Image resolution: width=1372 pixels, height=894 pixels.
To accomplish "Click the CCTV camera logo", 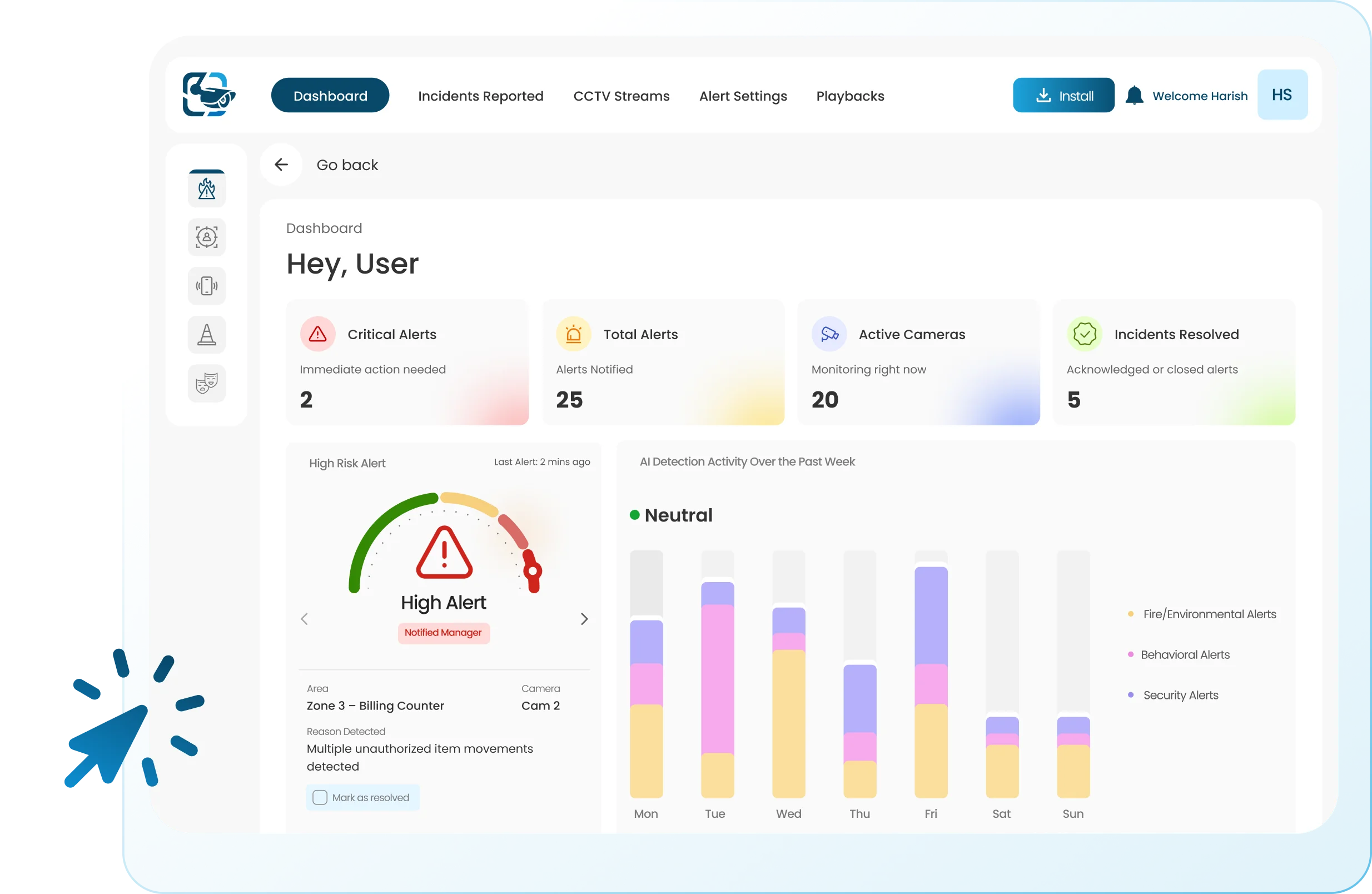I will (208, 95).
